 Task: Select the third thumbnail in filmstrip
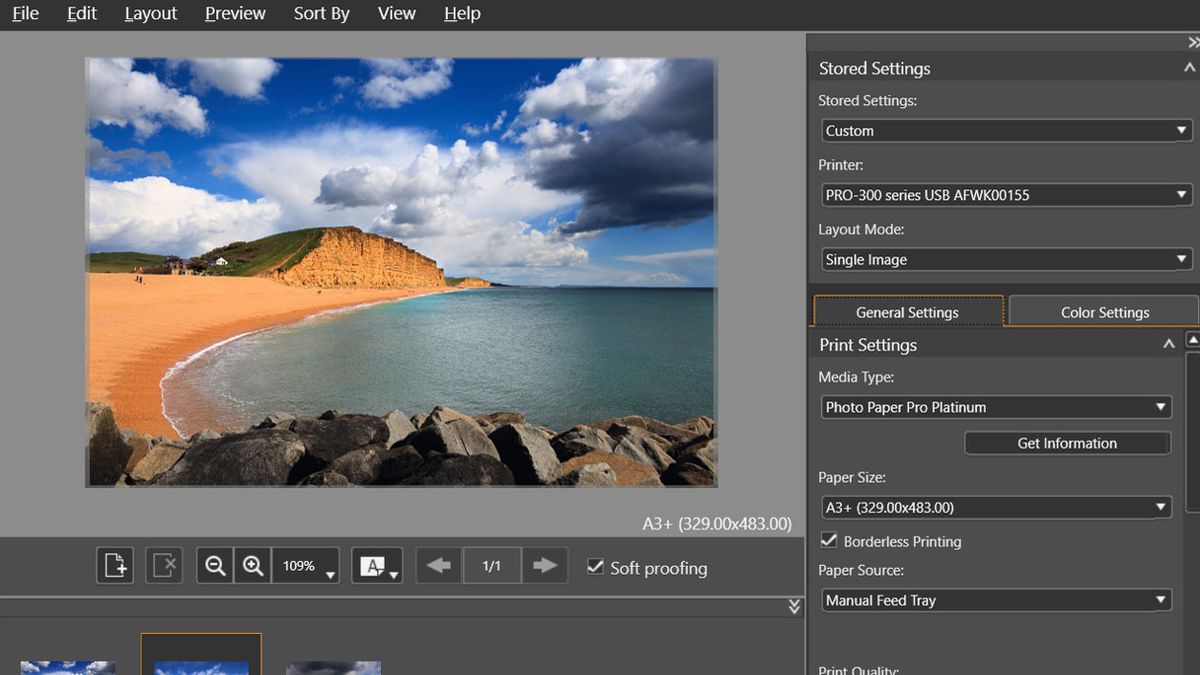333,667
